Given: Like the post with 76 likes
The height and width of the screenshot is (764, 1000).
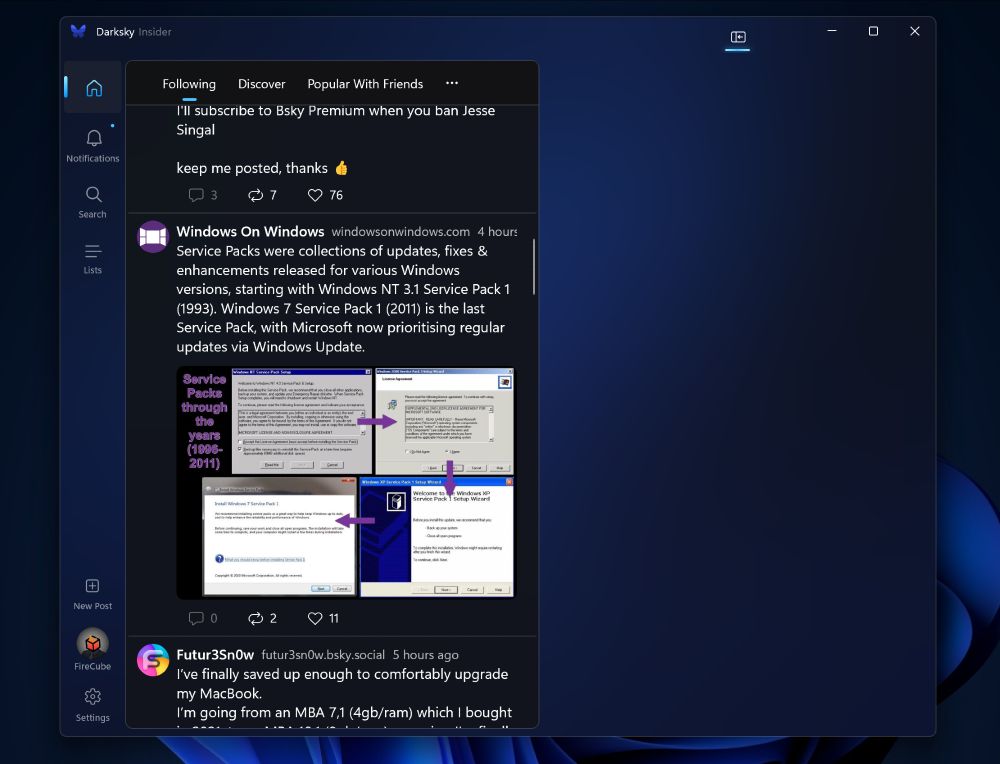Looking at the screenshot, I should click(325, 195).
